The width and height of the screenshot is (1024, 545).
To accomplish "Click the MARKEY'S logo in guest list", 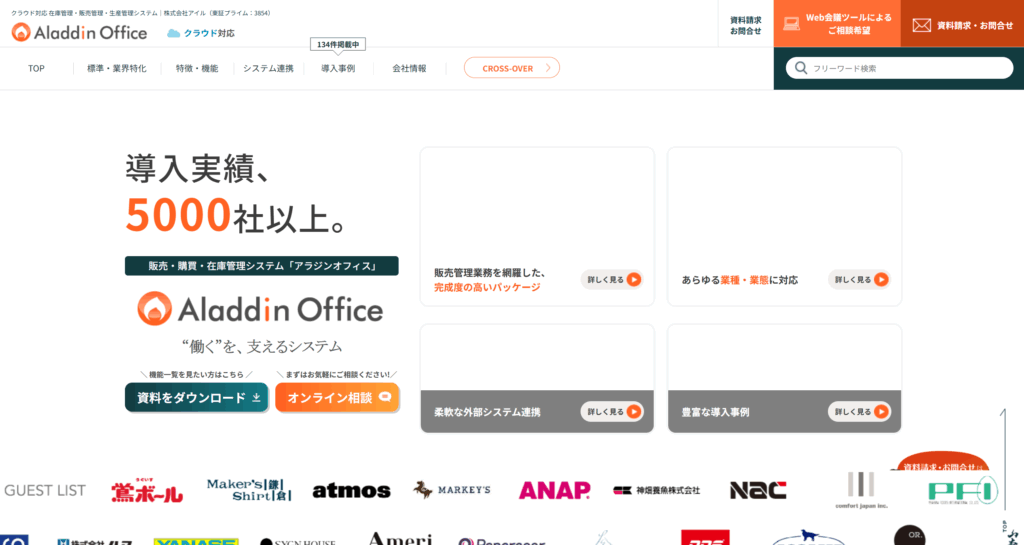I will tap(452, 490).
